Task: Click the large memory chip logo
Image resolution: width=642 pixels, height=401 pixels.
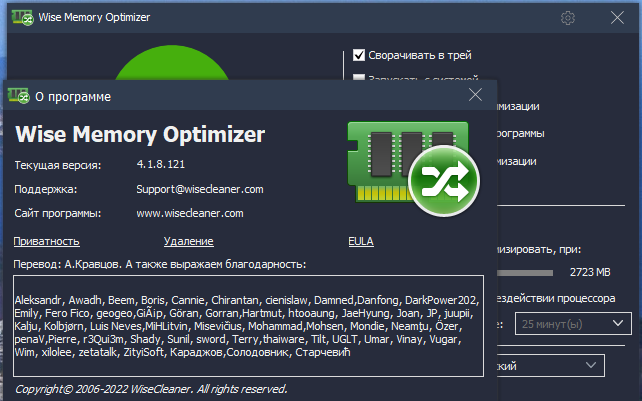Action: (x=414, y=168)
